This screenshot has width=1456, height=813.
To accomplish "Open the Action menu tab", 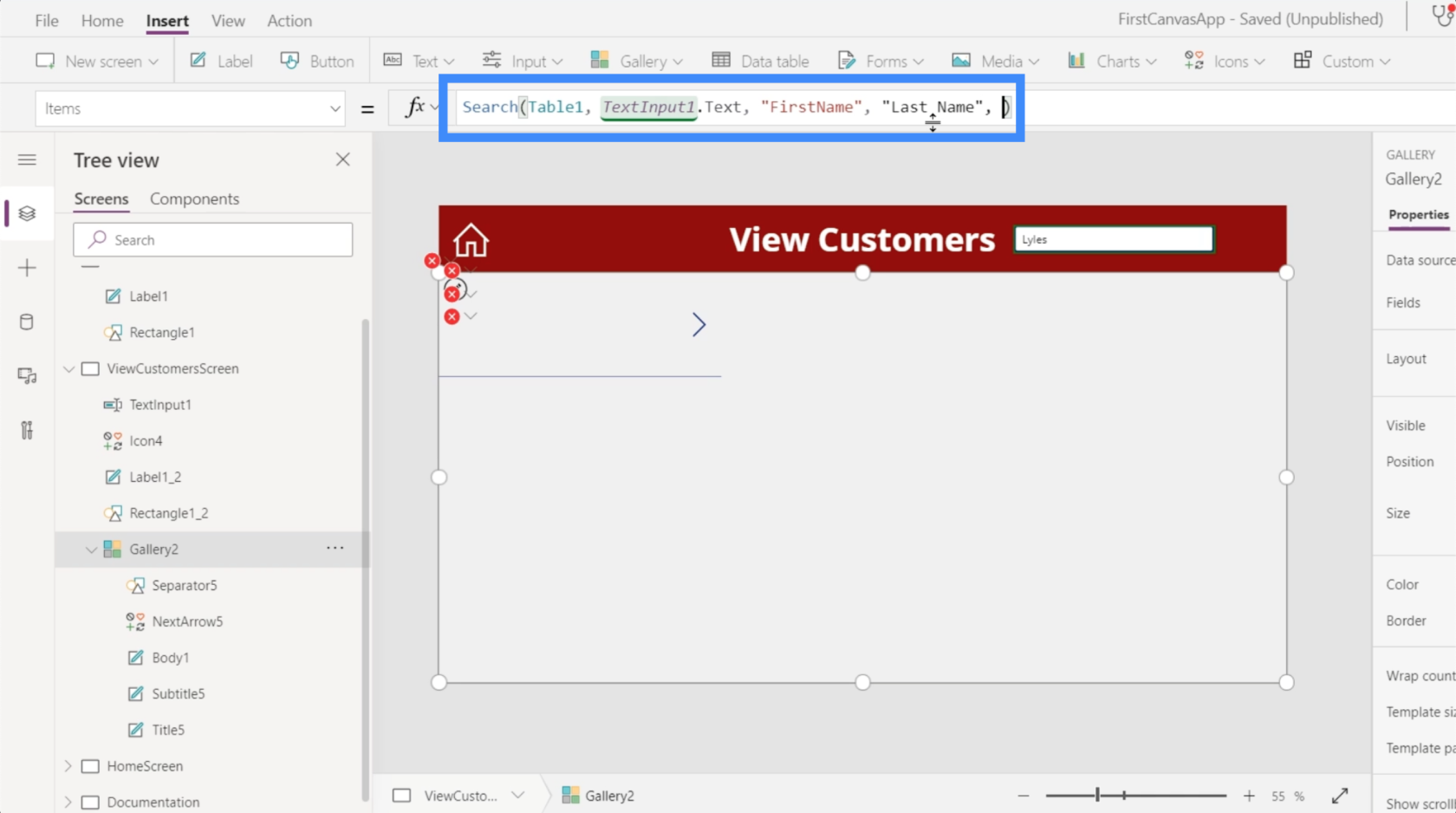I will pyautogui.click(x=289, y=20).
